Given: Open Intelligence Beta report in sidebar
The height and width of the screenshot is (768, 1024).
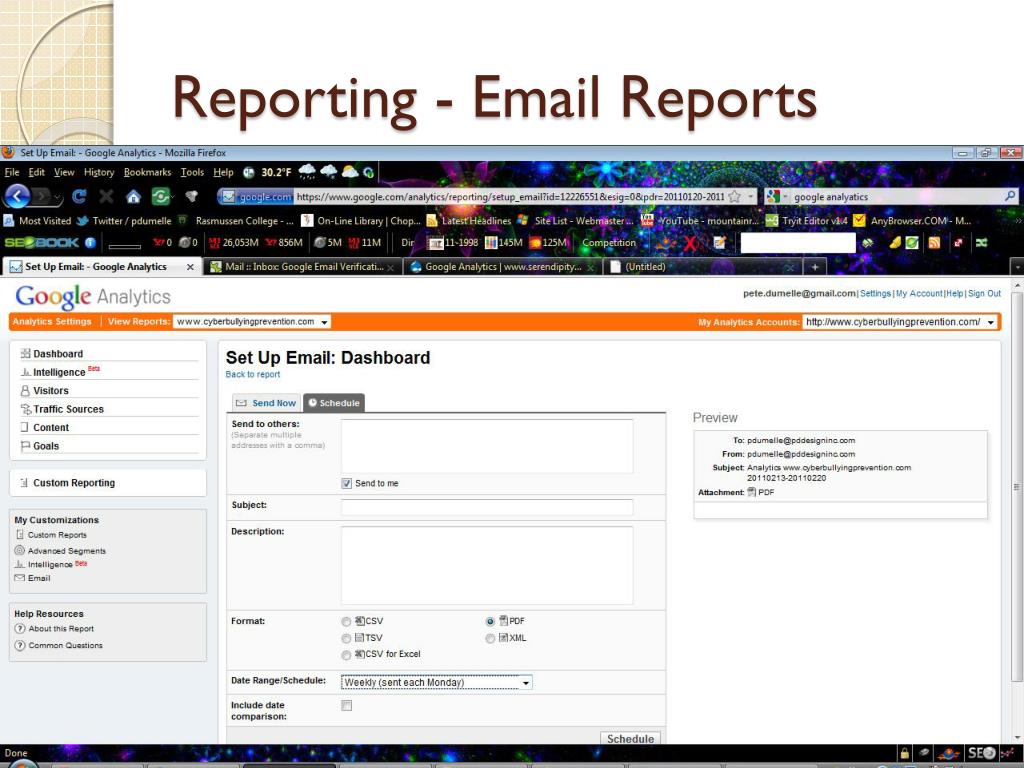Looking at the screenshot, I should (x=59, y=372).
